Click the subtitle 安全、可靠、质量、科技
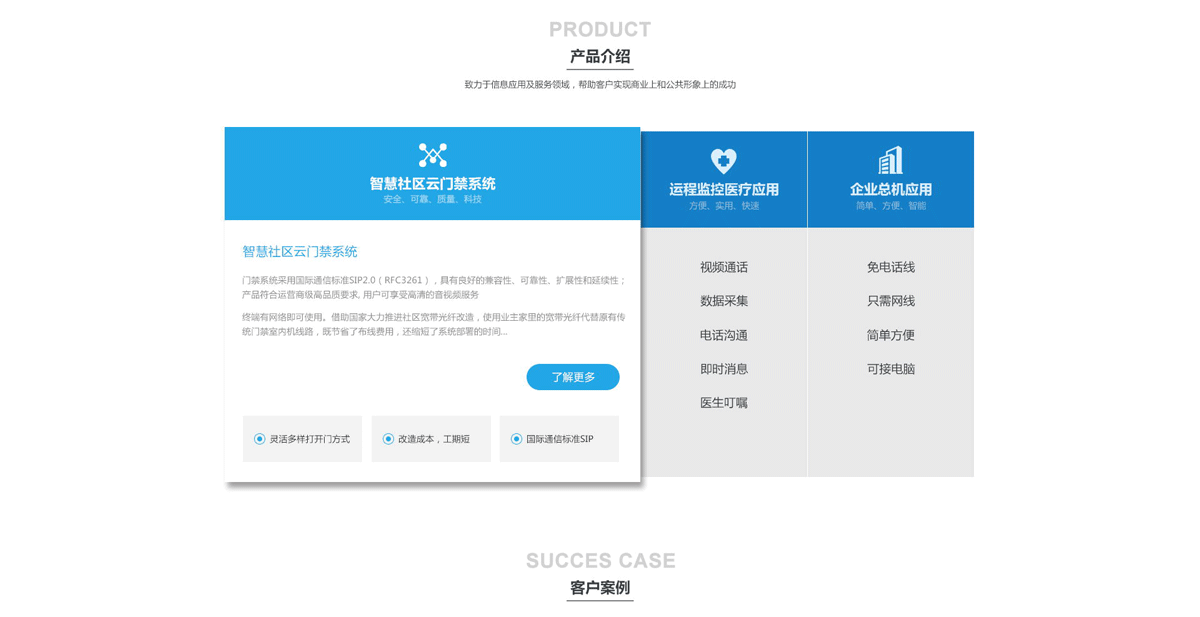1200x617 pixels. 432,199
